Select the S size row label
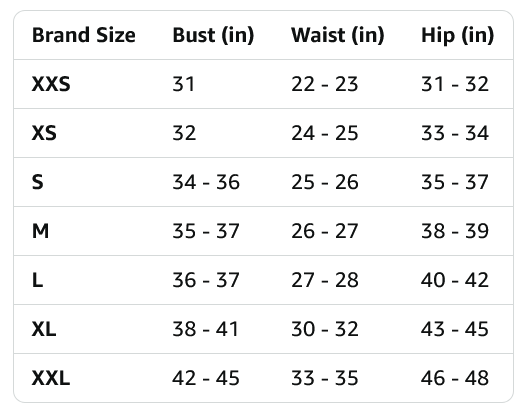 coord(37,182)
